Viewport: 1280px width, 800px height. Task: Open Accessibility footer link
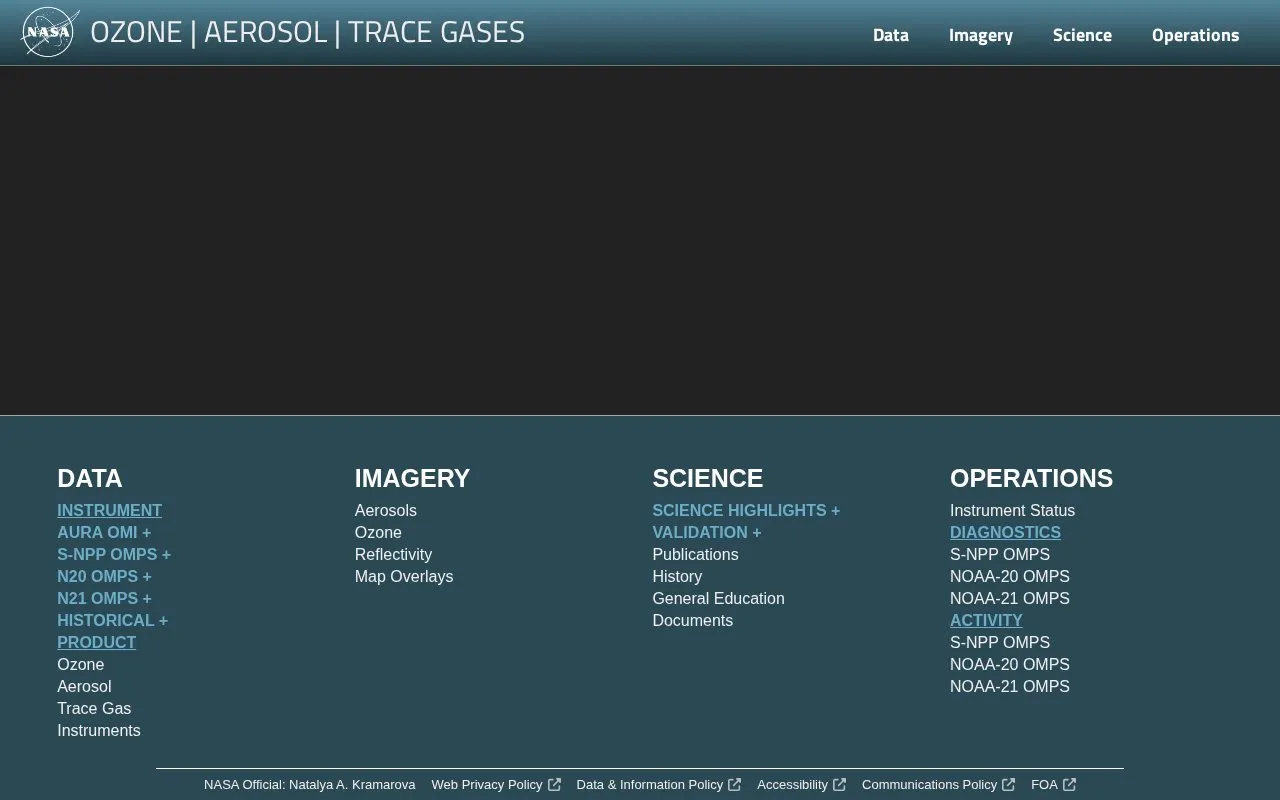click(x=801, y=785)
